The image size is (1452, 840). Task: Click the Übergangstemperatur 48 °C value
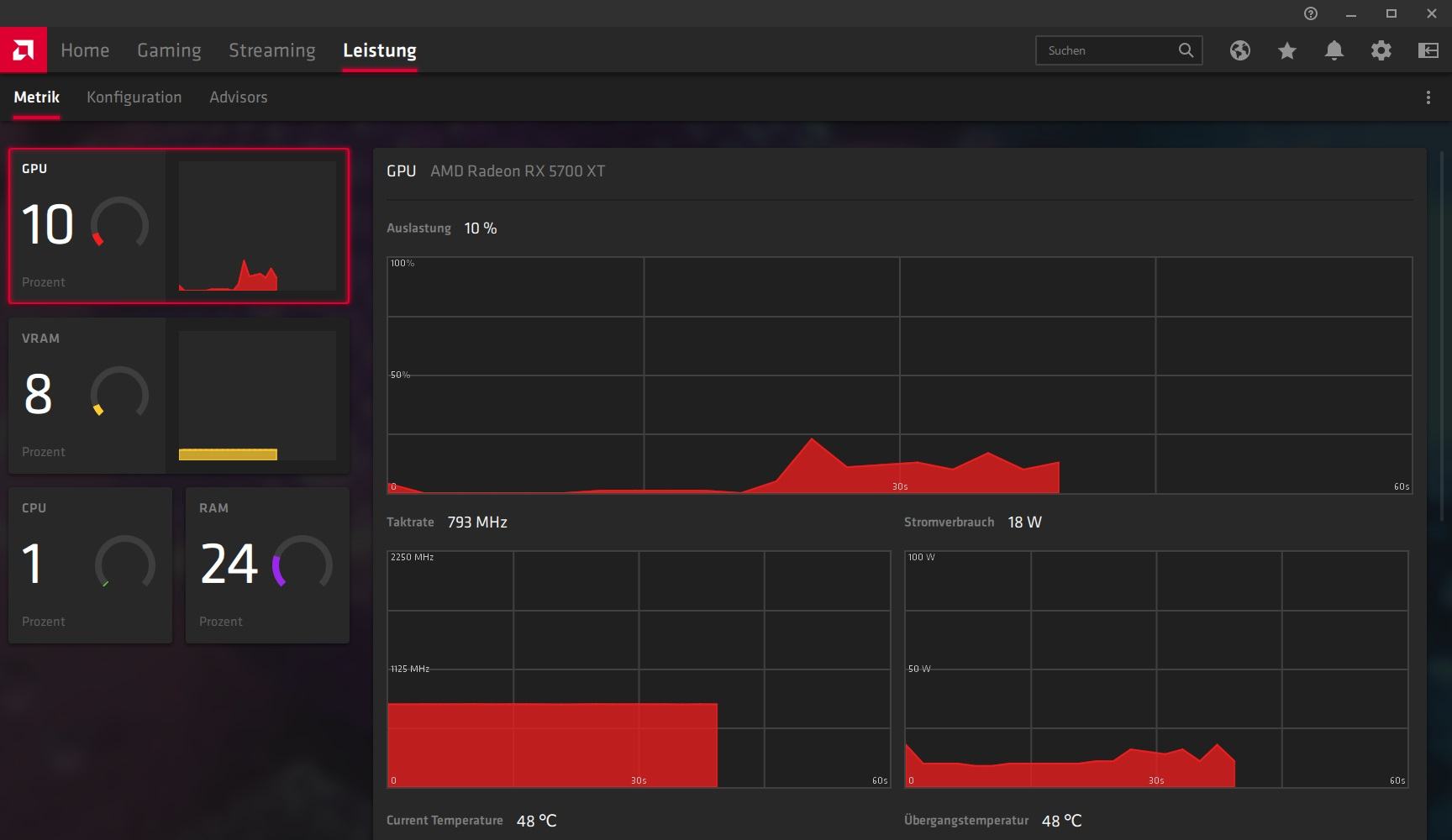1062,821
